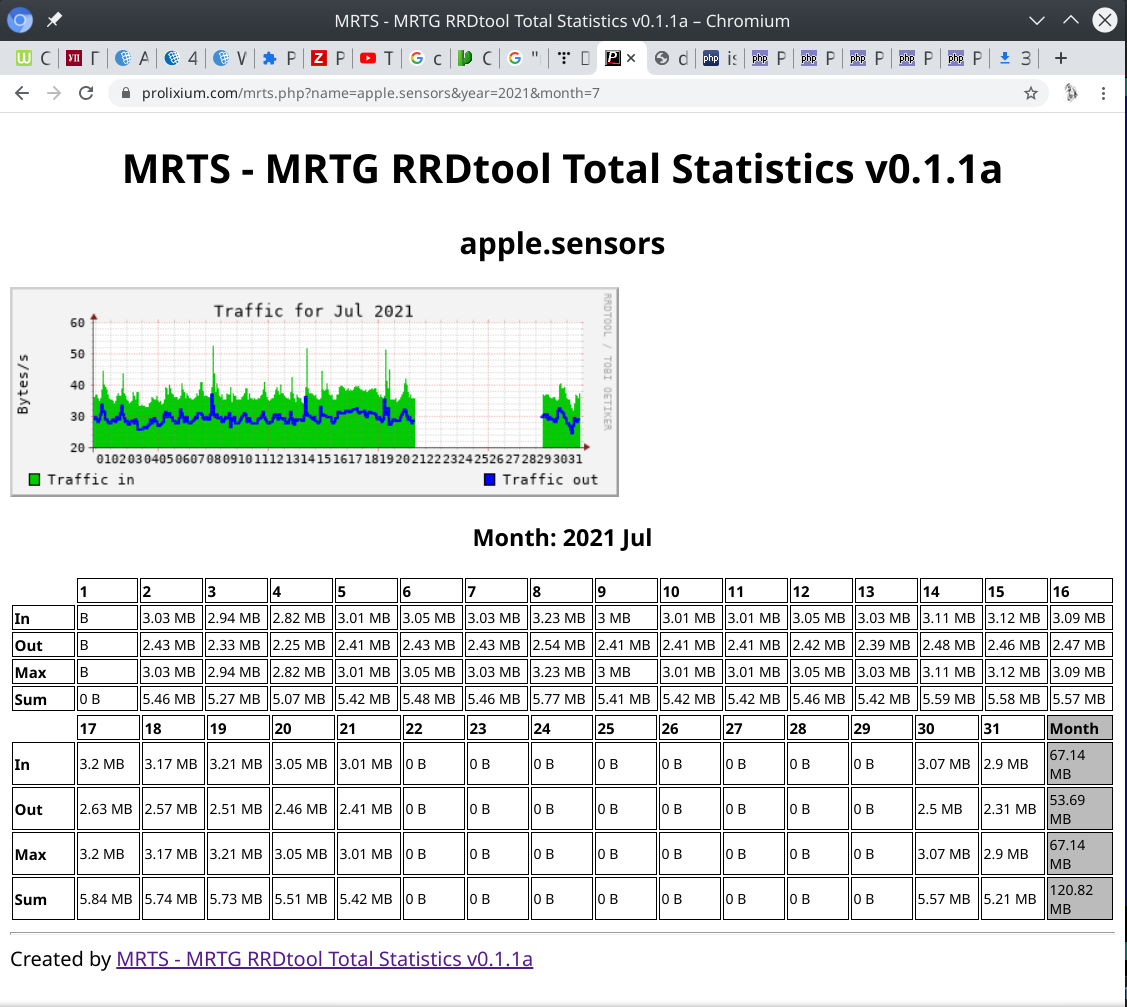Click the Max row label in the upper table
The width and height of the screenshot is (1127, 1007).
pos(43,672)
